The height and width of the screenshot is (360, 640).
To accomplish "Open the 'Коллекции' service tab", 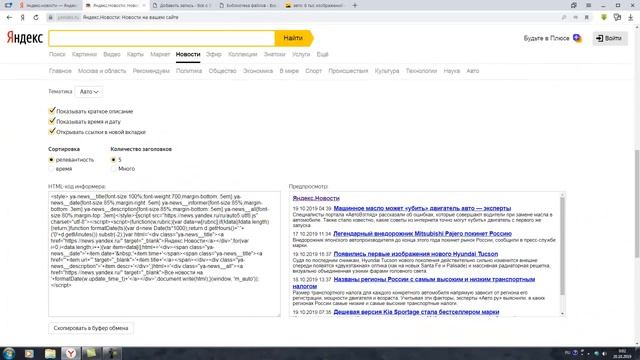I will [x=242, y=54].
